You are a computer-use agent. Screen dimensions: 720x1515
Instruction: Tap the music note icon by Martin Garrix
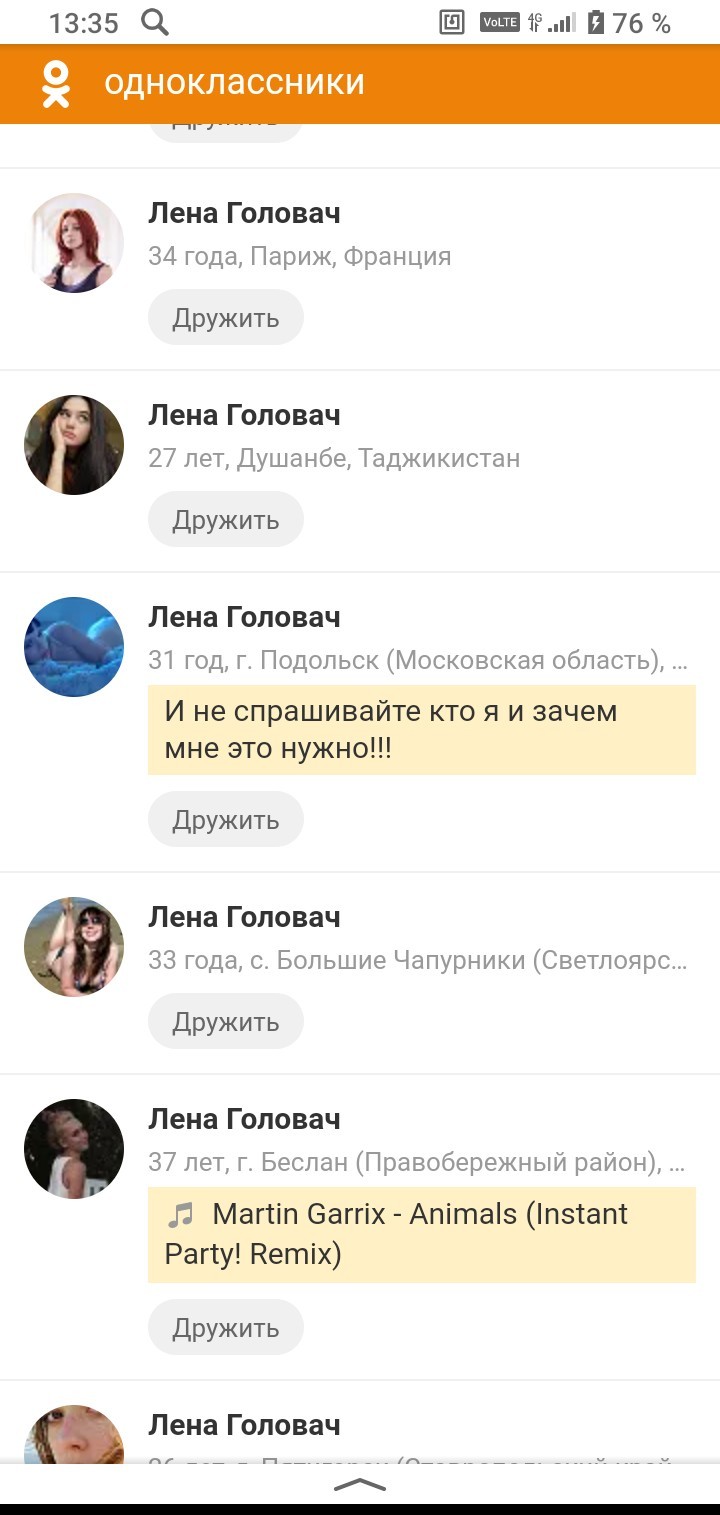(x=180, y=1215)
